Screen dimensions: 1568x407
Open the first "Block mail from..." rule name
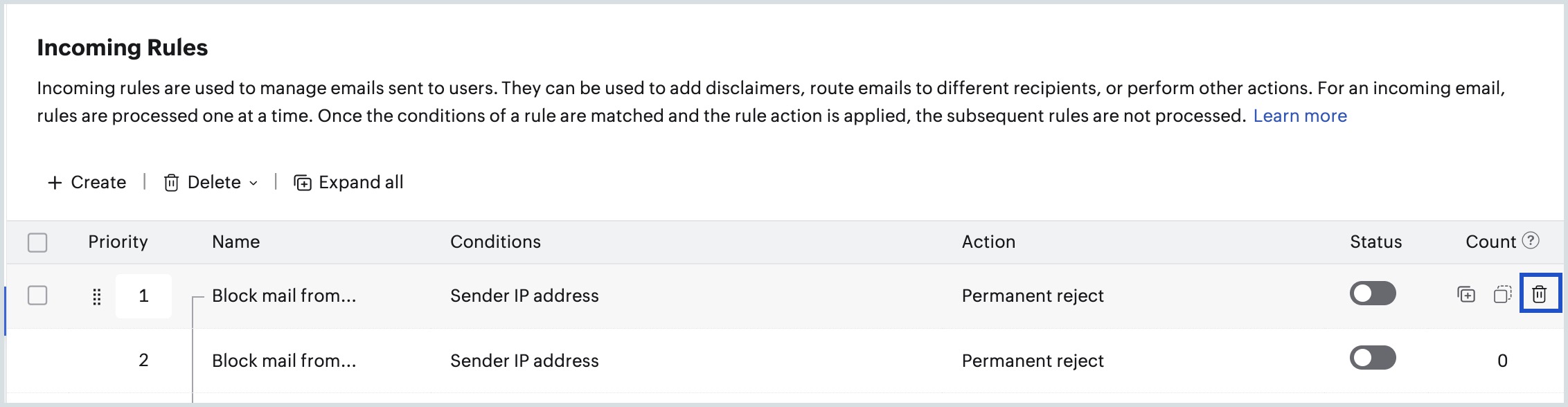284,296
